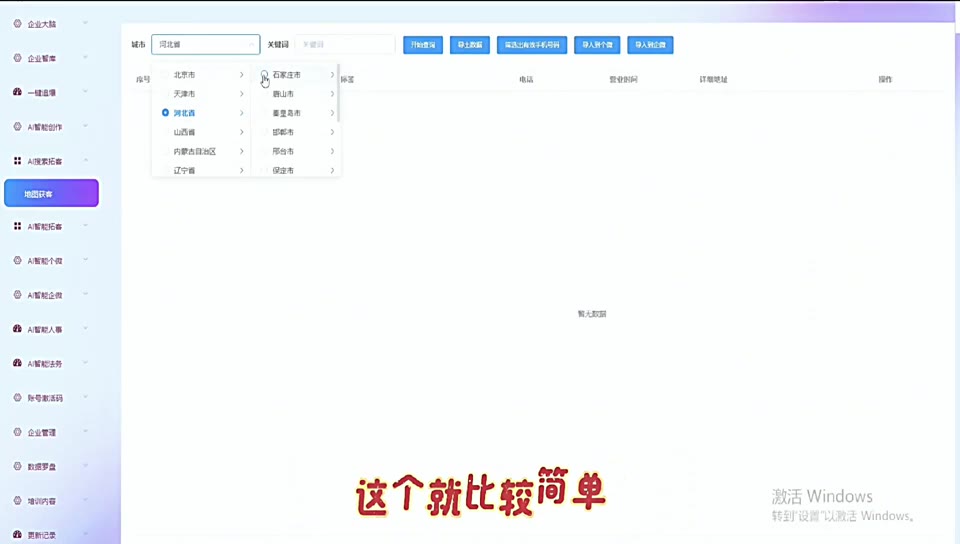This screenshot has width=960, height=544.
Task: Expand the 秦皇岛市 cascade arrow
Action: 332,113
